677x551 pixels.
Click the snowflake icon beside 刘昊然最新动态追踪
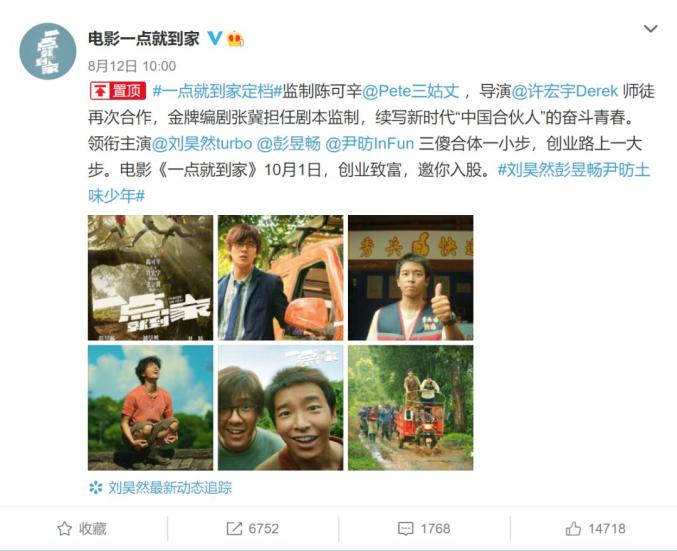[x=95, y=488]
